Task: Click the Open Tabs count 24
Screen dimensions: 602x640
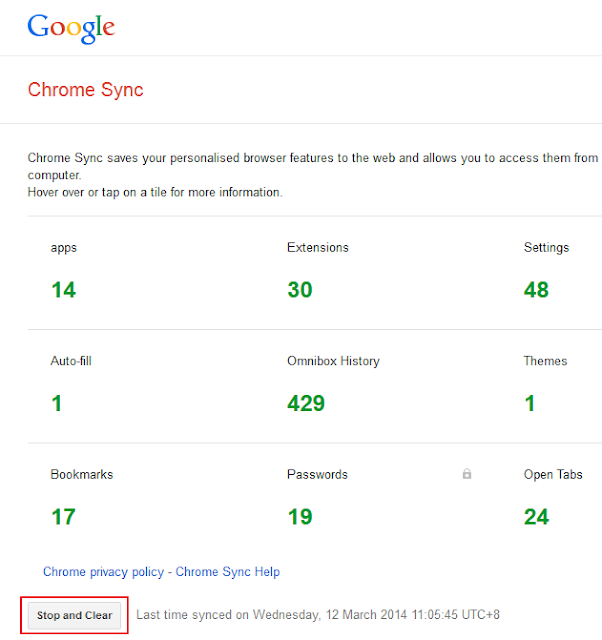Action: coord(536,517)
